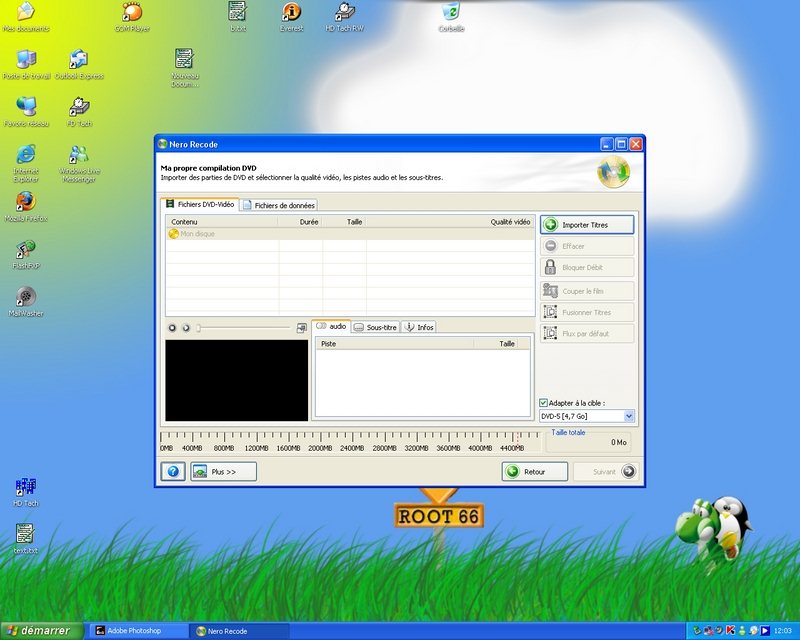Screen dimensions: 800x640
Task: Toggle the Adapter à la cible checkbox
Action: (x=543, y=403)
